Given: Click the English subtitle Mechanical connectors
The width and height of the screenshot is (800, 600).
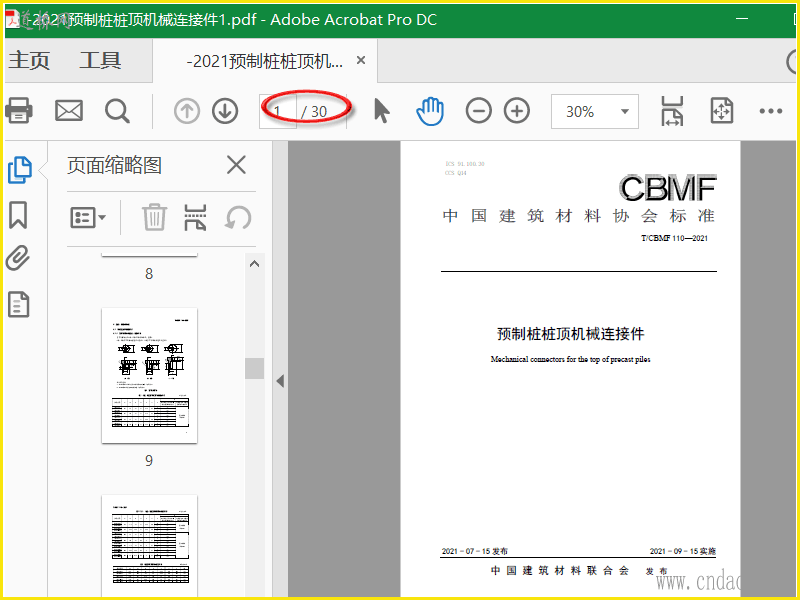Looking at the screenshot, I should click(570, 359).
